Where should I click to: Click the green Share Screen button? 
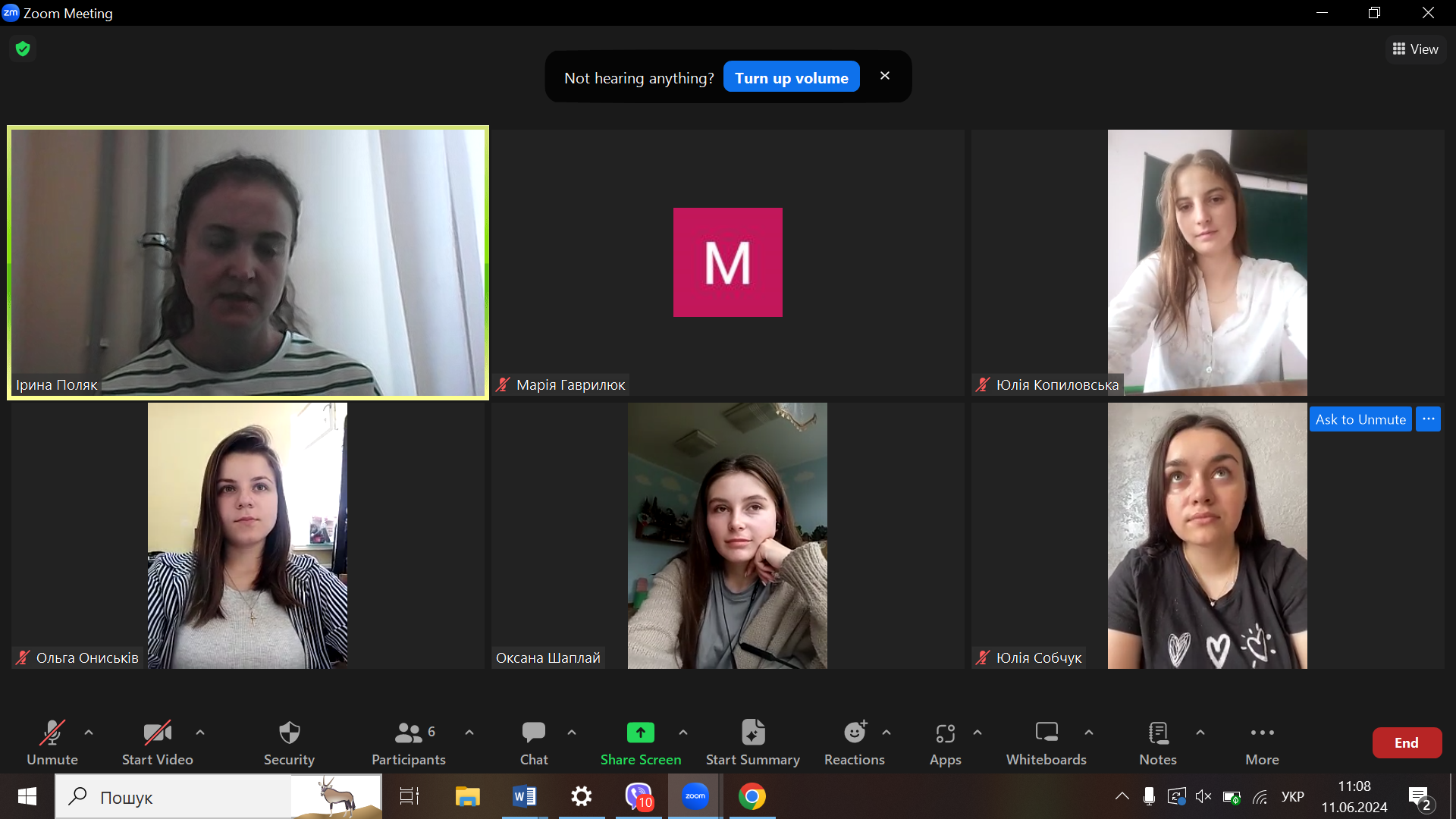(640, 742)
